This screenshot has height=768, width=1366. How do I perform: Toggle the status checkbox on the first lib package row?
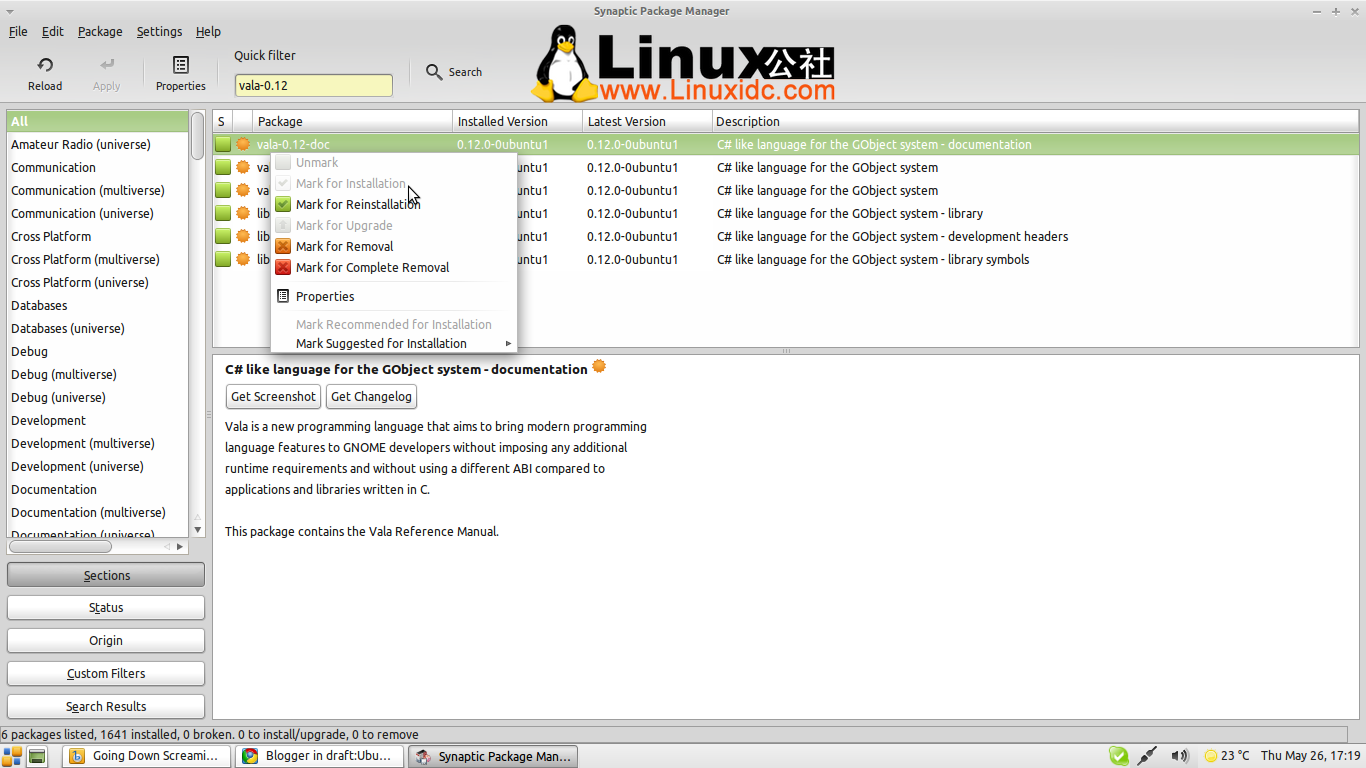(222, 213)
